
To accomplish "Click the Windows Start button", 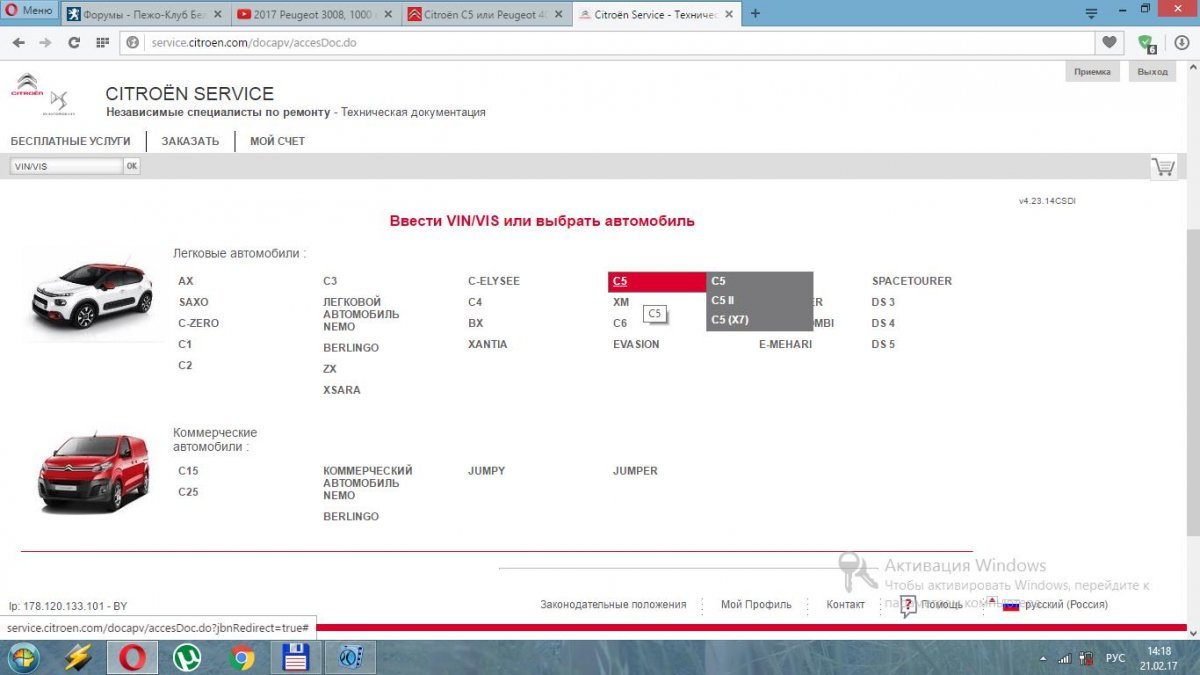I will coord(24,657).
